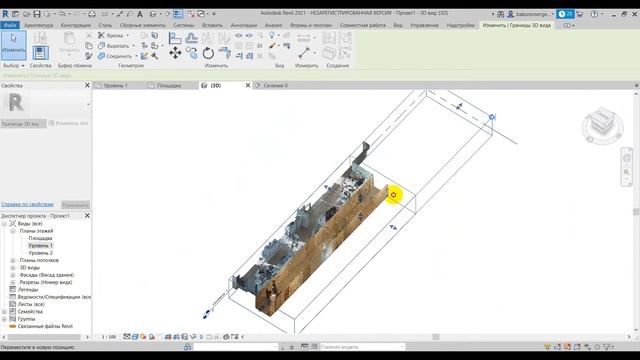
Task: Click the Изменить тип button
Action: coord(69,123)
